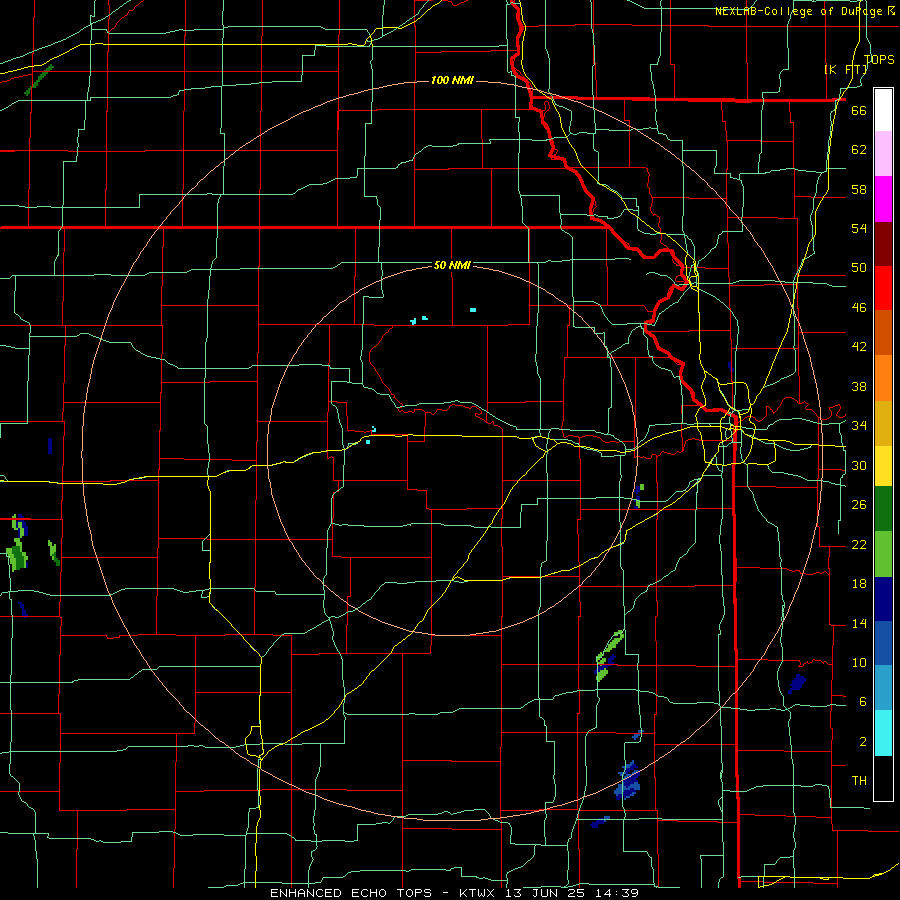Click the "100 NMI" range ring label
900x900 pixels.
452,80
